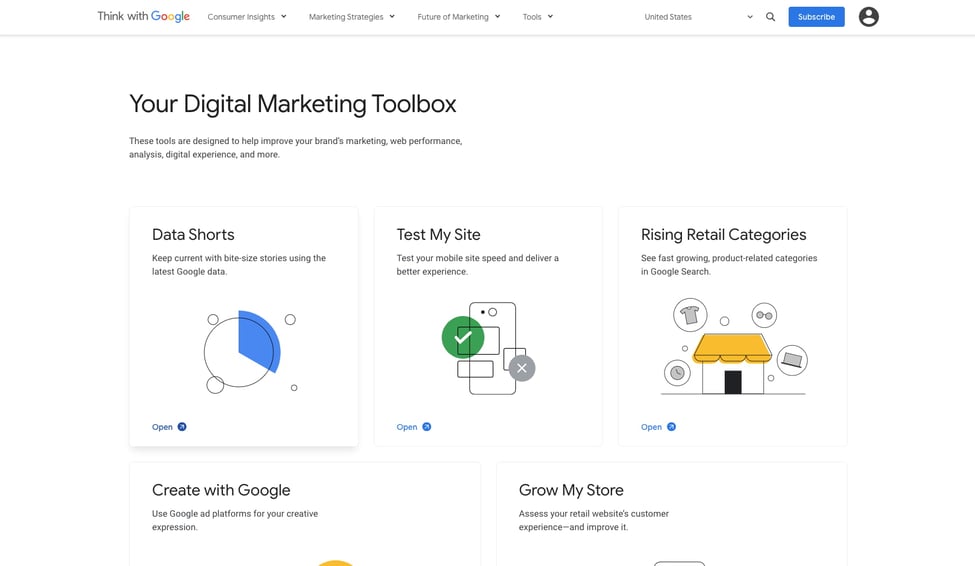Click the search magnifier icon
Image resolution: width=975 pixels, height=566 pixels.
(770, 17)
